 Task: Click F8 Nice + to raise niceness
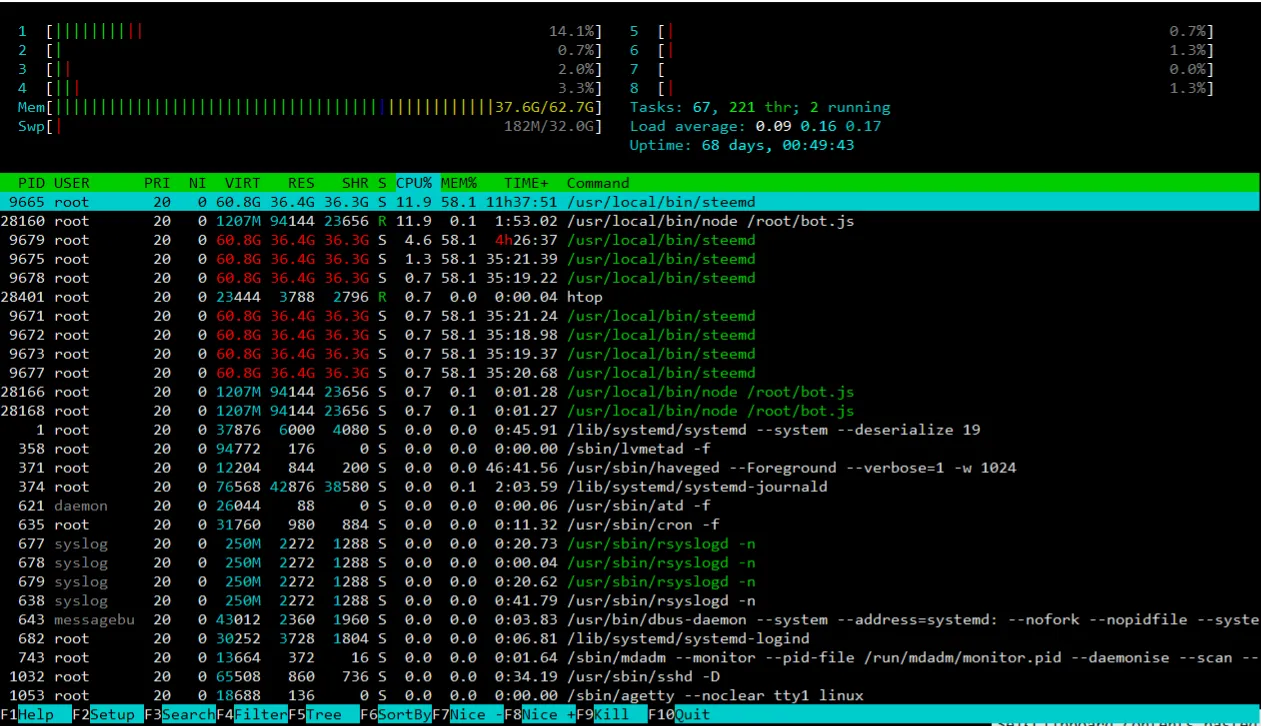click(x=540, y=715)
